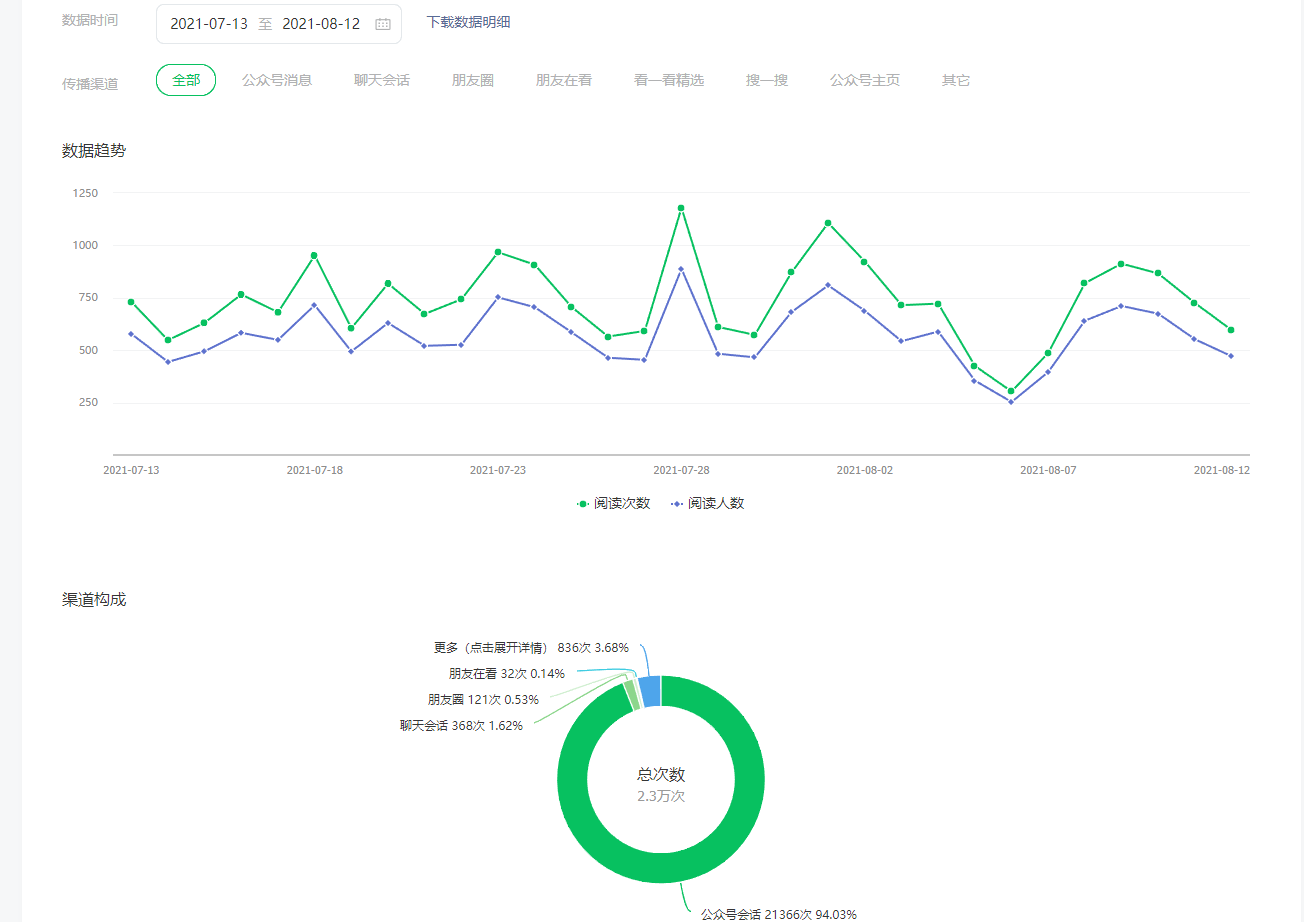1304x922 pixels.
Task: Select the 朋友圈 channel filter
Action: (473, 80)
